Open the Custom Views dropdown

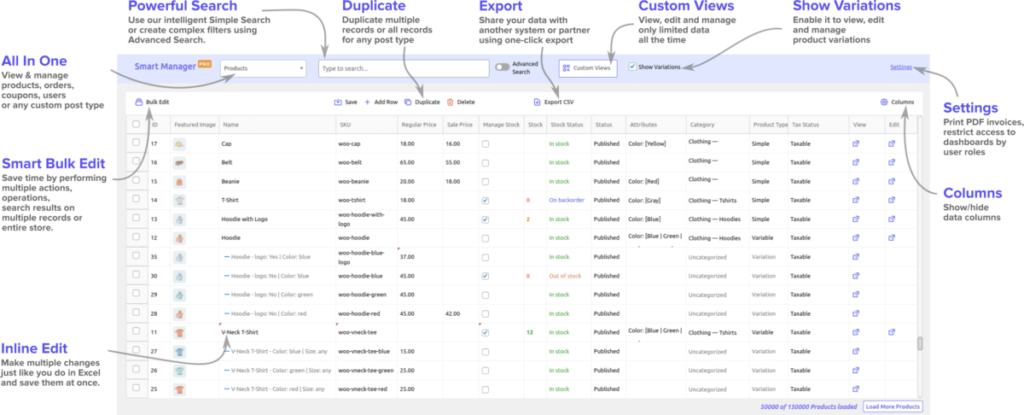click(x=588, y=68)
